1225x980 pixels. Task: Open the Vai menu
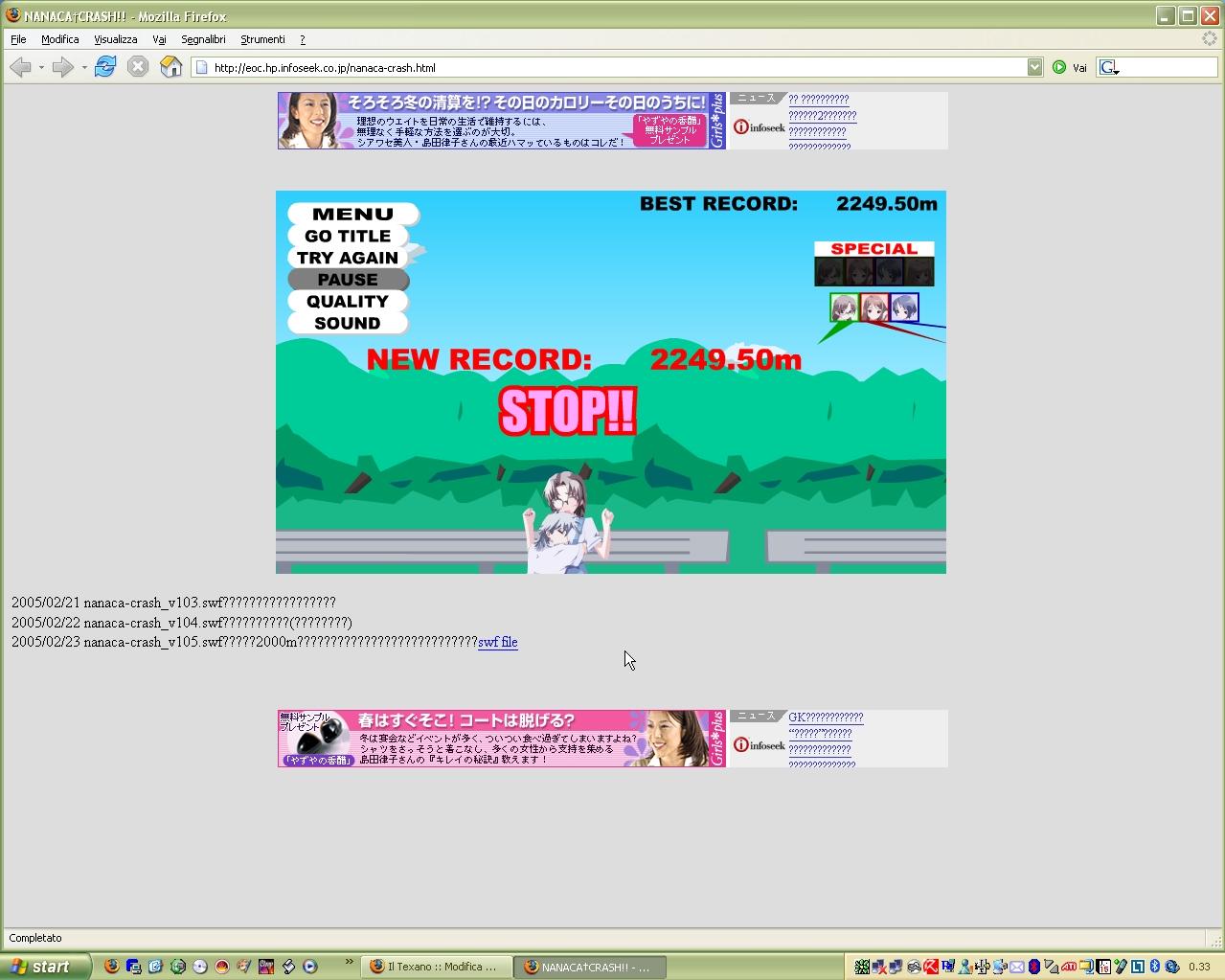click(x=159, y=39)
